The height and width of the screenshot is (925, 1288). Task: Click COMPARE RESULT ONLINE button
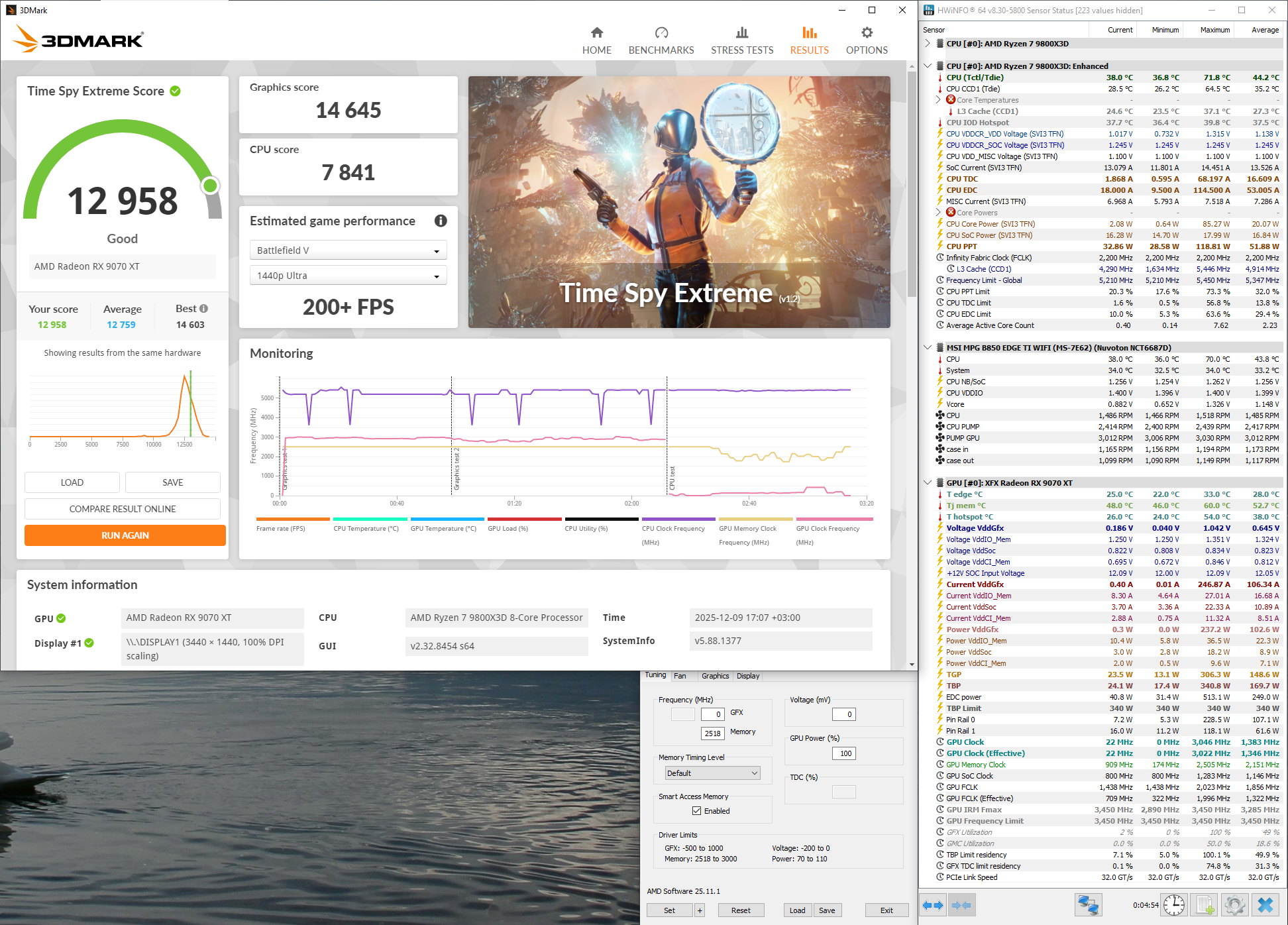click(123, 509)
